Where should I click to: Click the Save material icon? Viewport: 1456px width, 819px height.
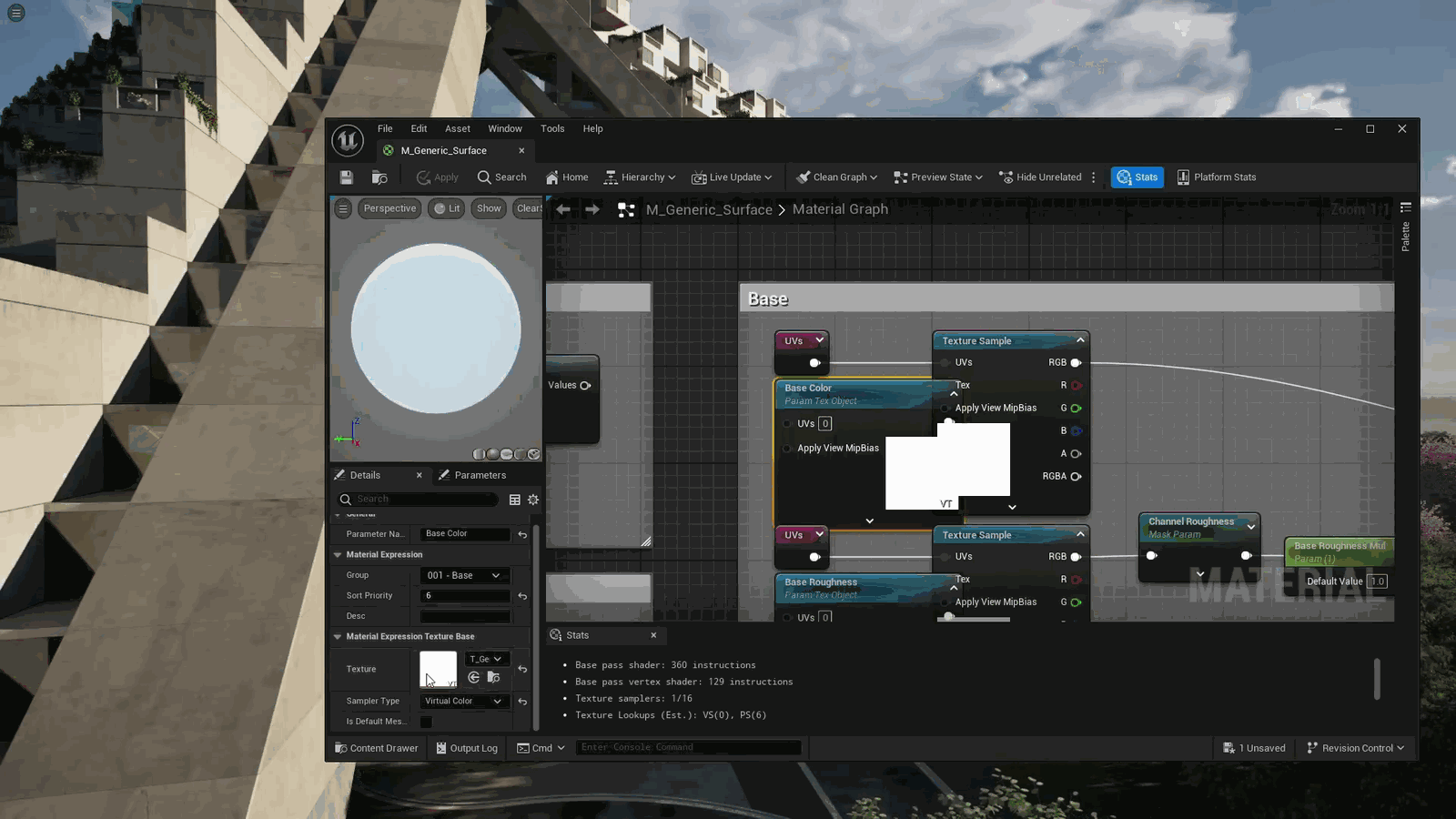tap(346, 177)
